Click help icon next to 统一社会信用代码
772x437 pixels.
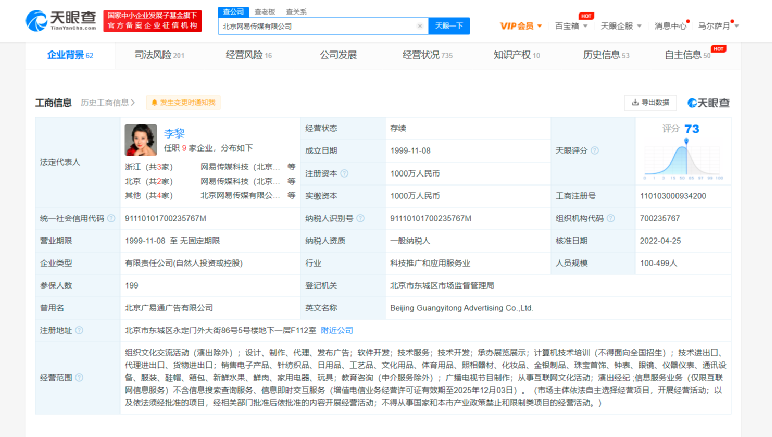(111, 218)
